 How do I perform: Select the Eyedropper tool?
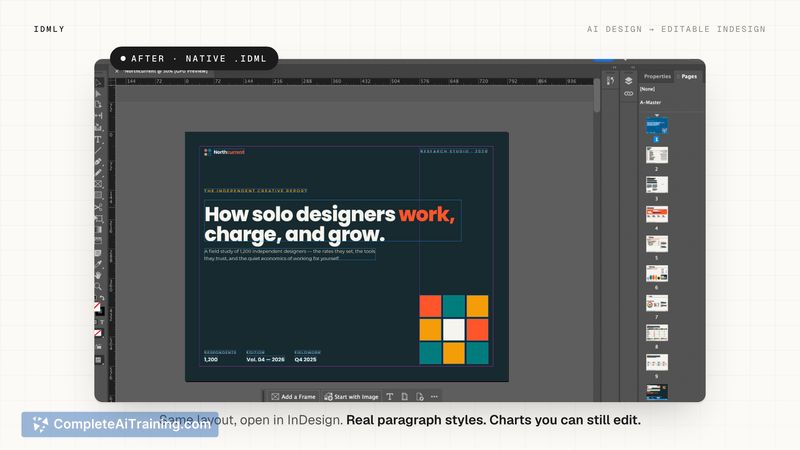click(98, 264)
